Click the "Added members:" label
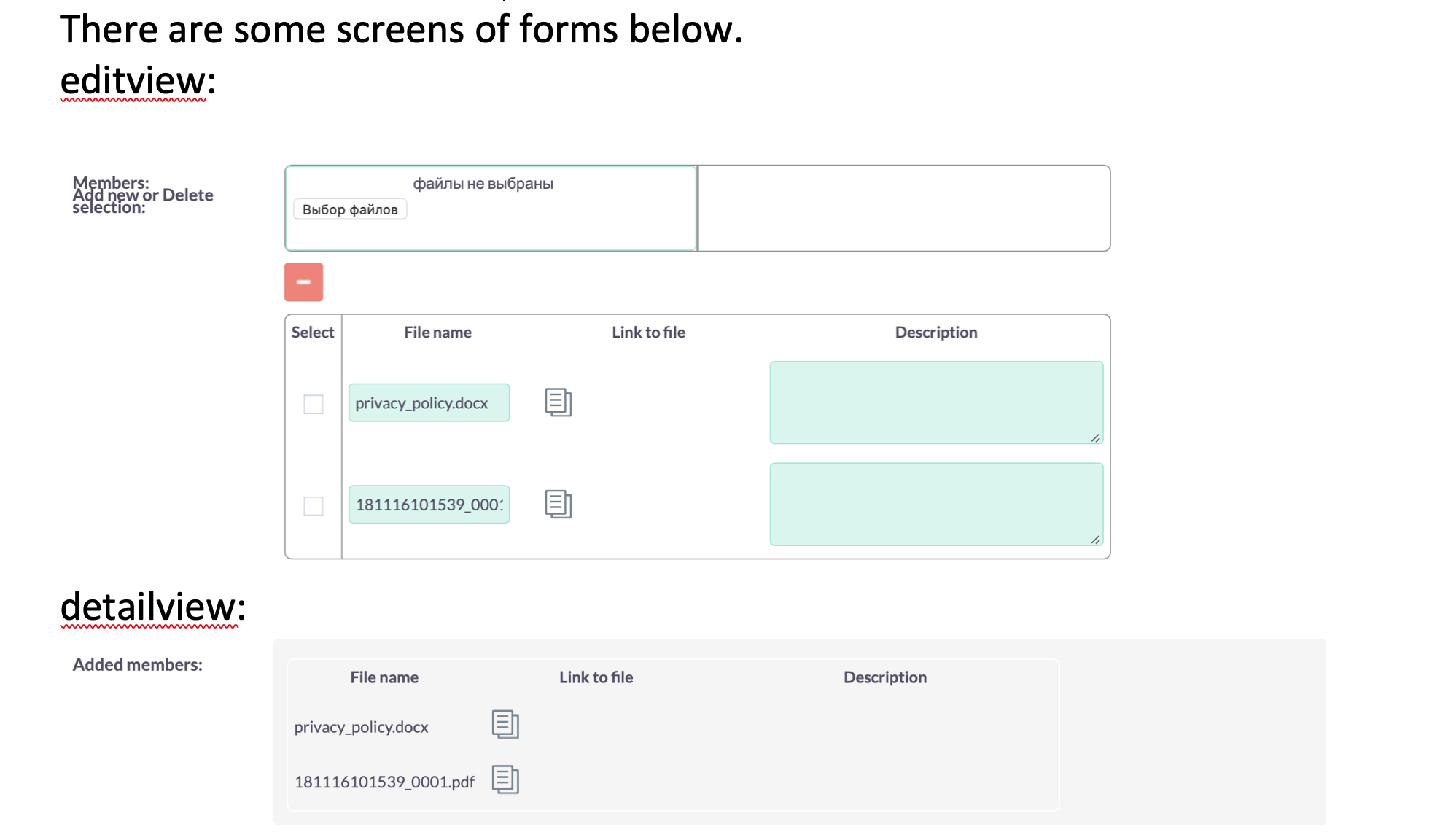Viewport: 1448px width, 840px height. (x=138, y=665)
